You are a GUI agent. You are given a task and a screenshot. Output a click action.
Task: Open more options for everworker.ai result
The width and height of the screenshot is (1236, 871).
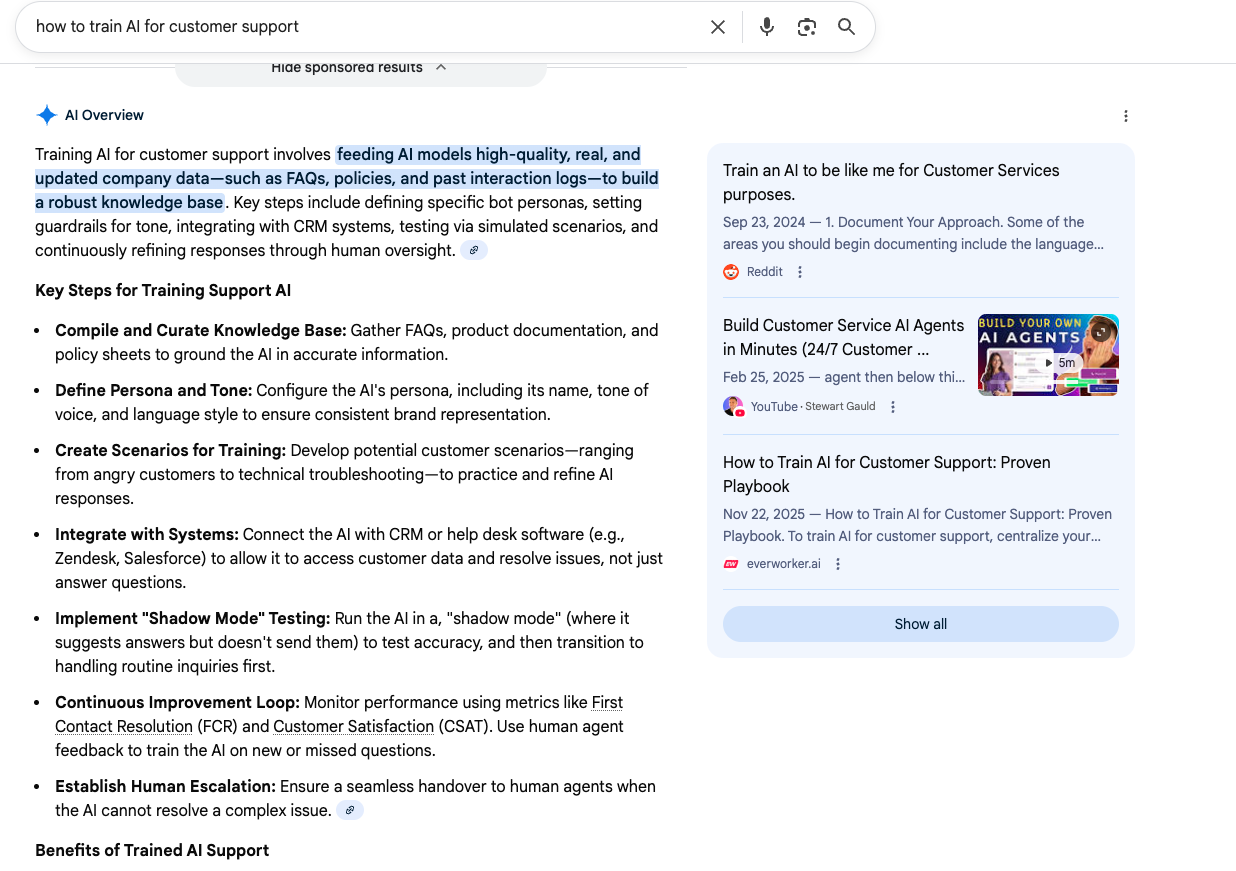838,564
